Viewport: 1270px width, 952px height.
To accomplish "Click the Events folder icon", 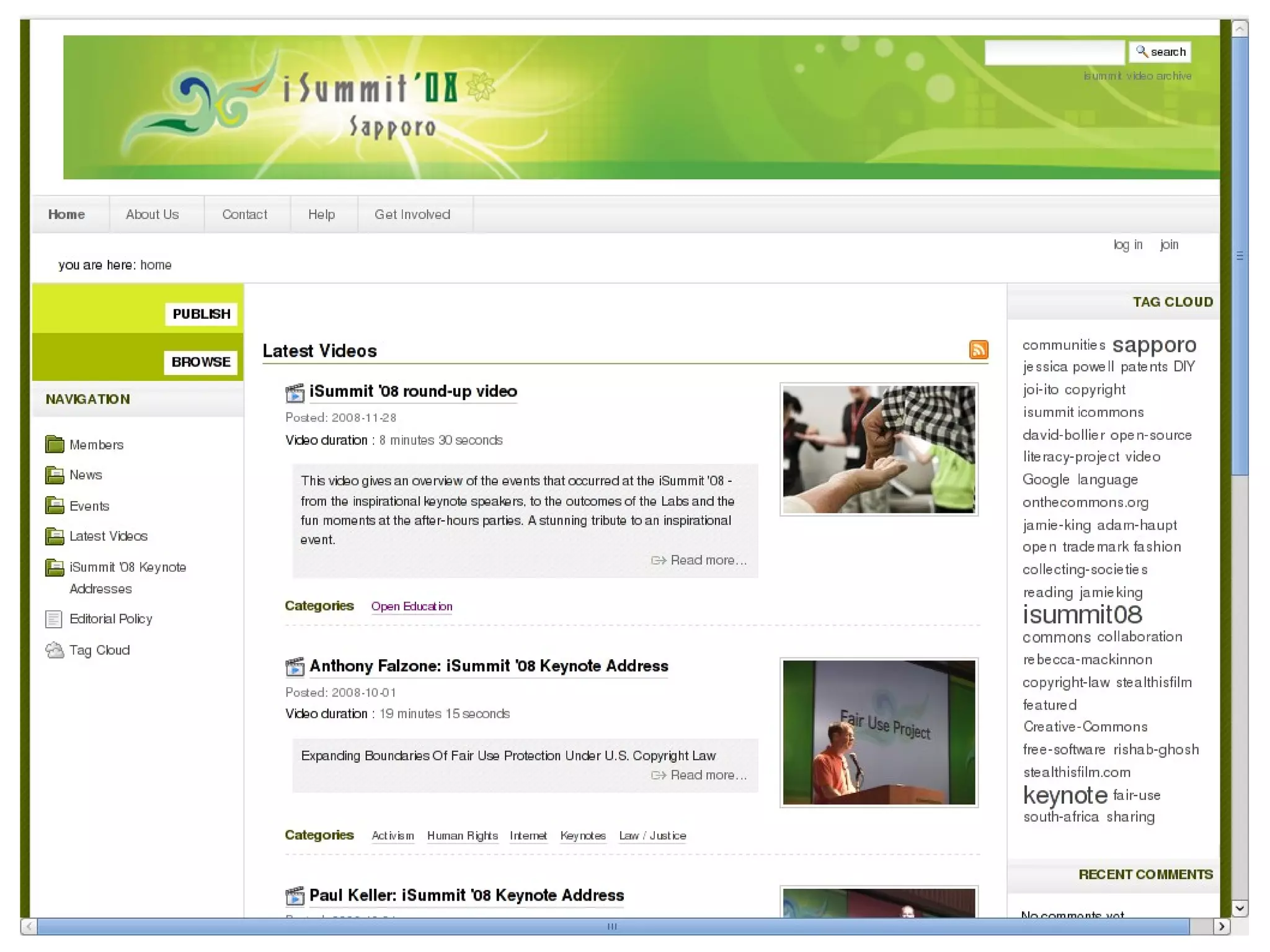I will [x=55, y=505].
